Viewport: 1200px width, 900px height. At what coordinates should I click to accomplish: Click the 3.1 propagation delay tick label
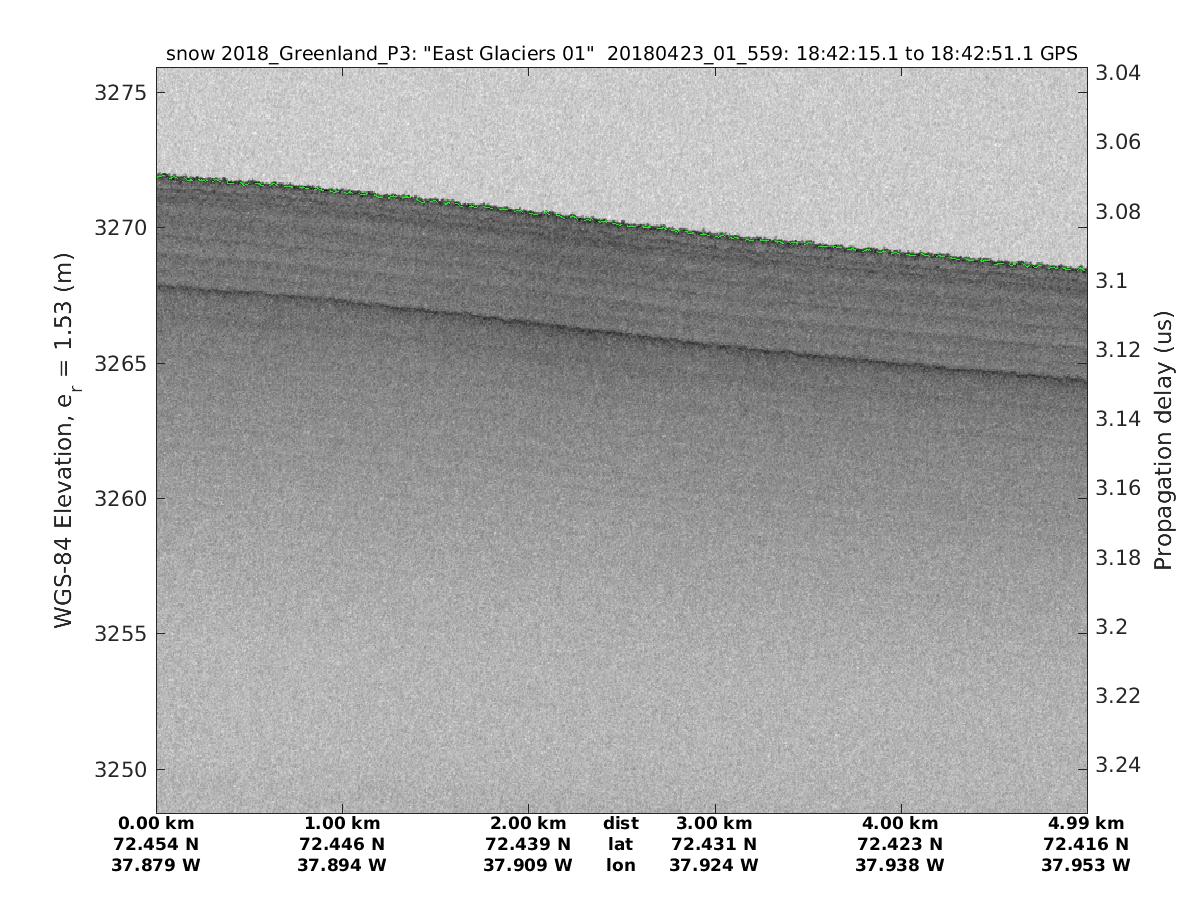click(x=1113, y=281)
